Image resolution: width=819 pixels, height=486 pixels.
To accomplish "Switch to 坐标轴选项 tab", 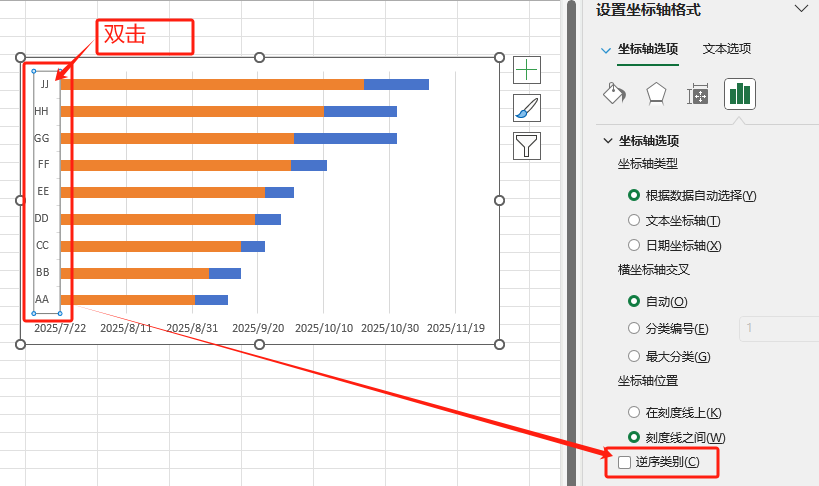I will pyautogui.click(x=648, y=49).
